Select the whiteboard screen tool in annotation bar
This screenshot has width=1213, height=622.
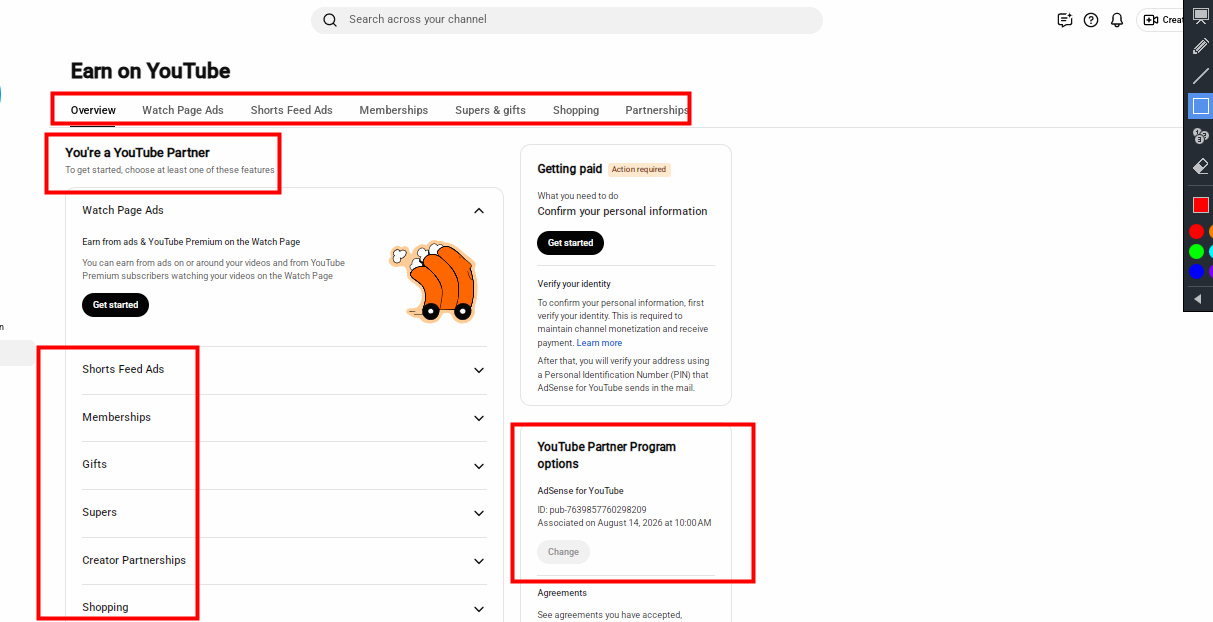pyautogui.click(x=1201, y=17)
